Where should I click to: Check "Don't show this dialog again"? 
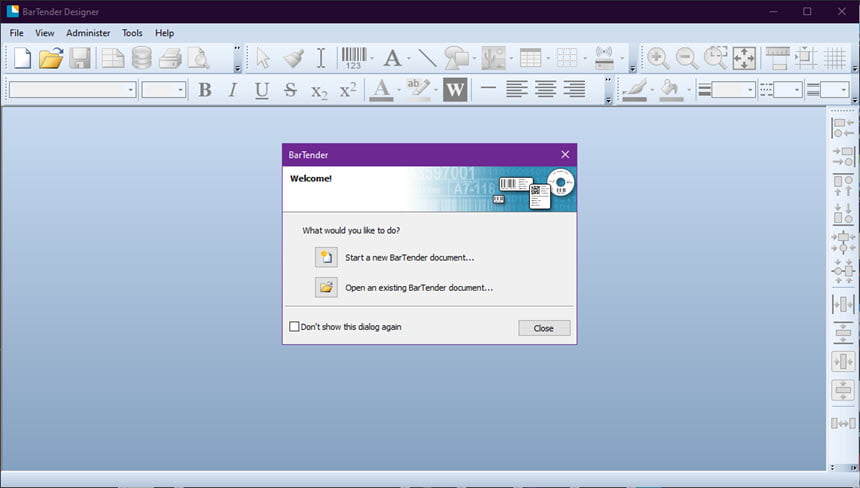295,327
